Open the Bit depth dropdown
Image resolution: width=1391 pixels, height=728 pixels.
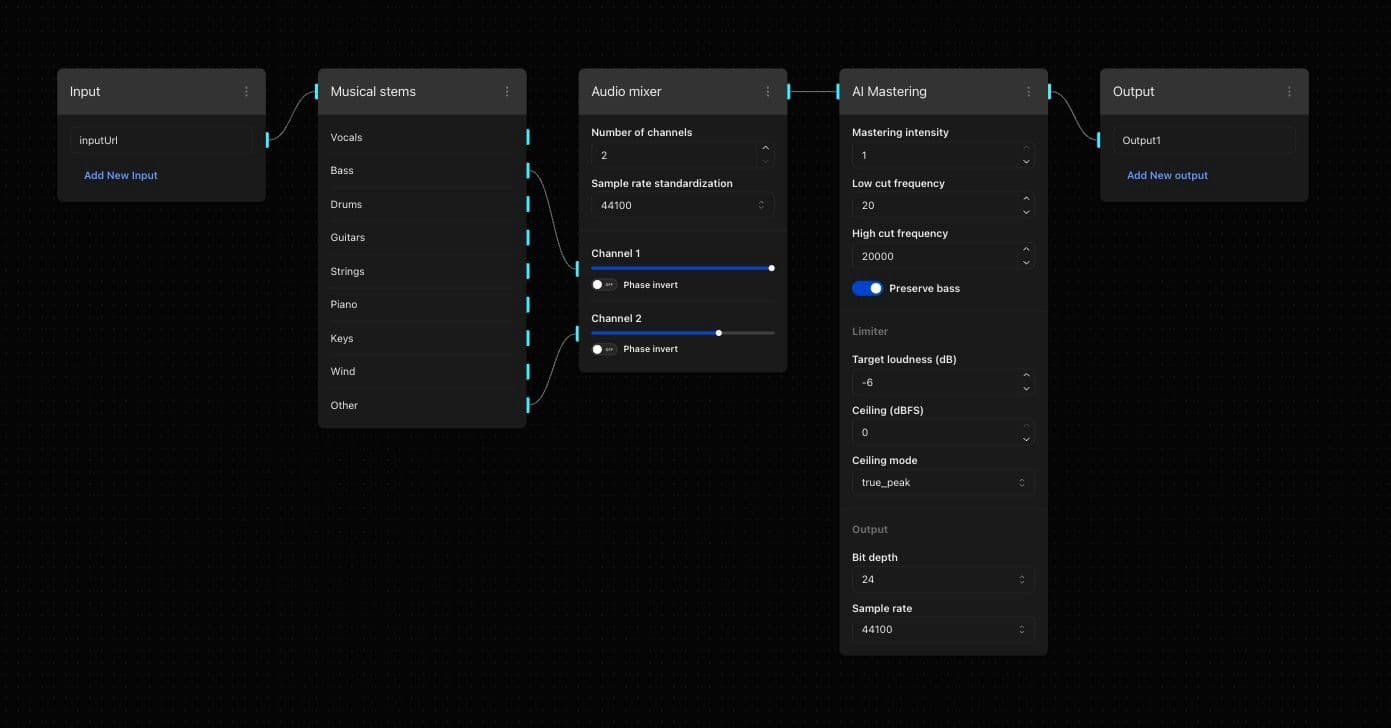click(x=942, y=580)
